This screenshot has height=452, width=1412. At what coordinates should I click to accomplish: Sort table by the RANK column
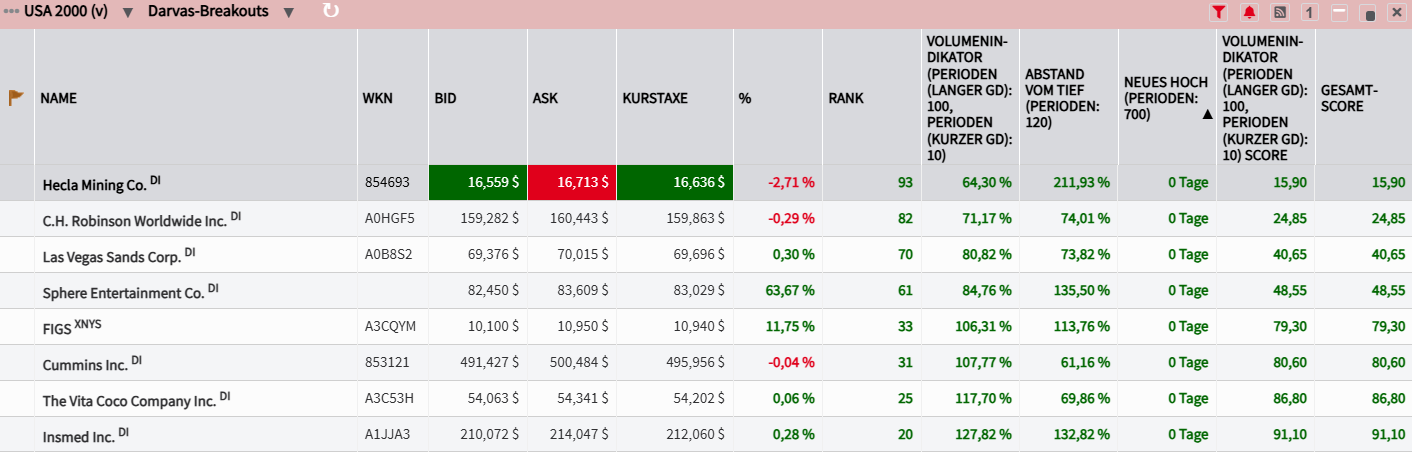[x=846, y=98]
